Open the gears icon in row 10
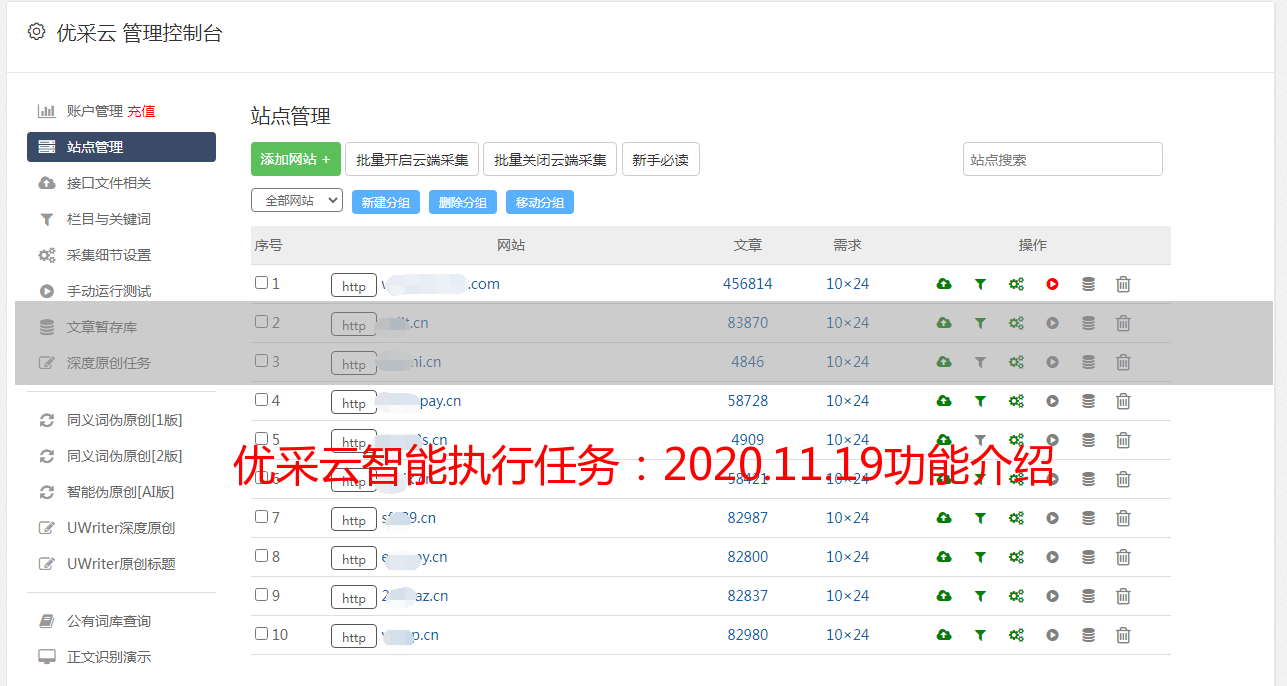The width and height of the screenshot is (1287, 686). [1016, 635]
